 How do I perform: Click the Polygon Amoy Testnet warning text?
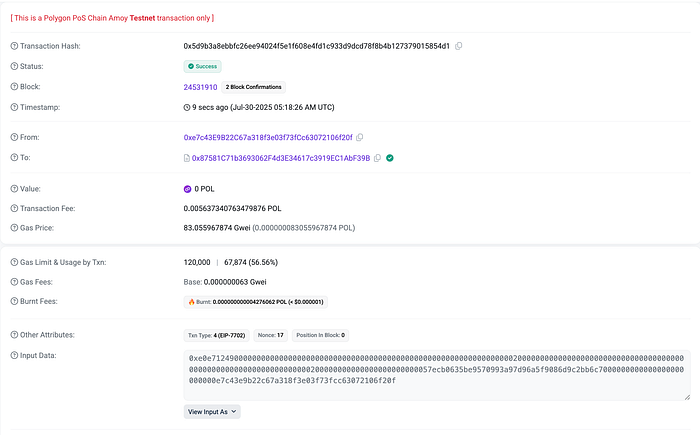point(112,18)
